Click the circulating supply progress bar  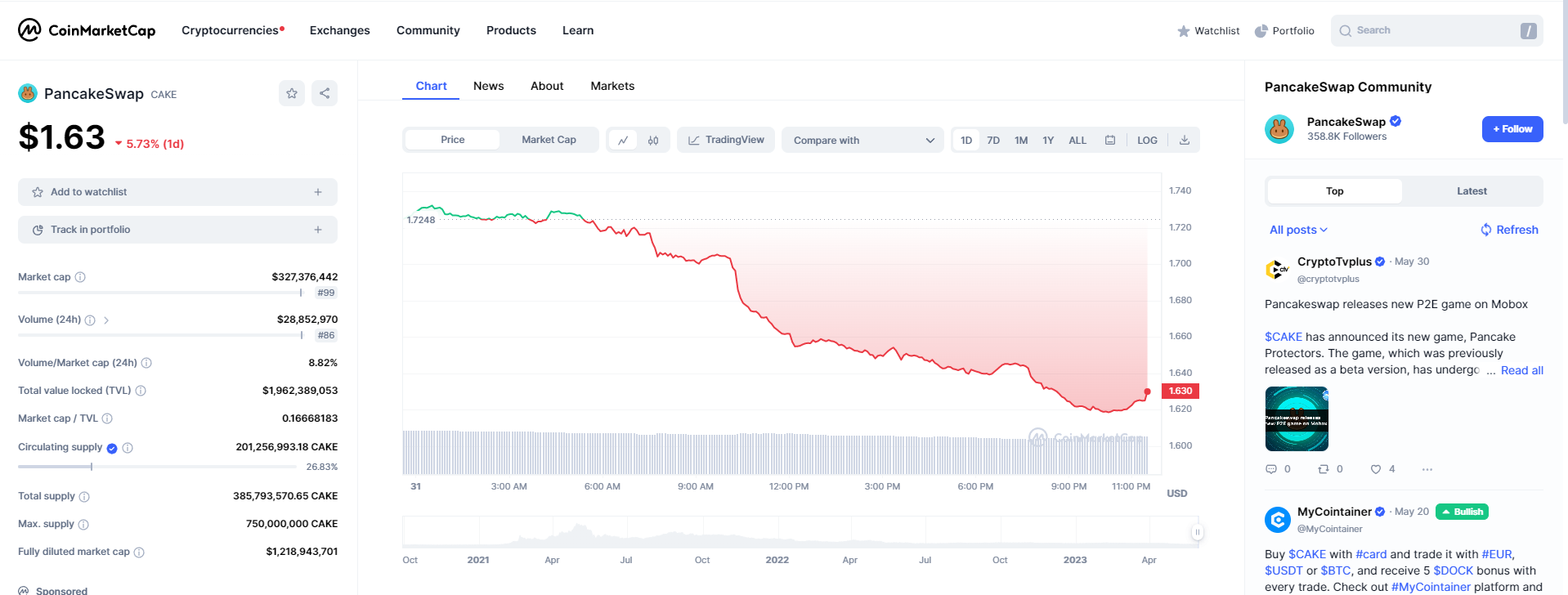pos(157,467)
